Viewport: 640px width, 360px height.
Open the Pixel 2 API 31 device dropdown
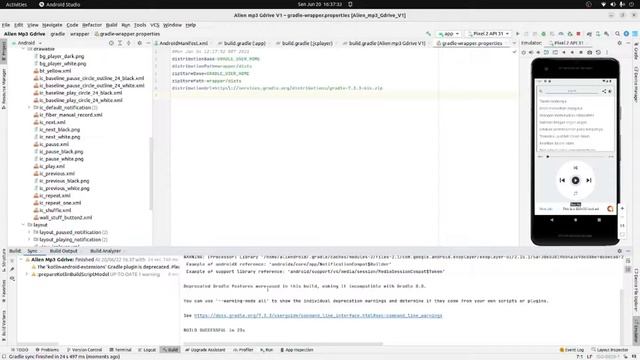[488, 34]
